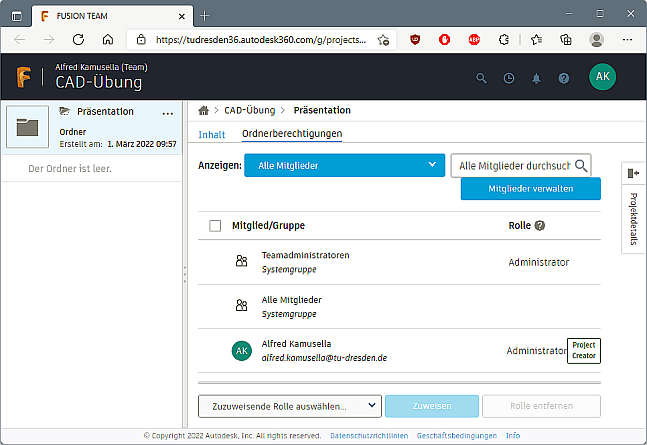Select the Ordnerberechtigungen tab
647x445 pixels.
pyautogui.click(x=292, y=134)
